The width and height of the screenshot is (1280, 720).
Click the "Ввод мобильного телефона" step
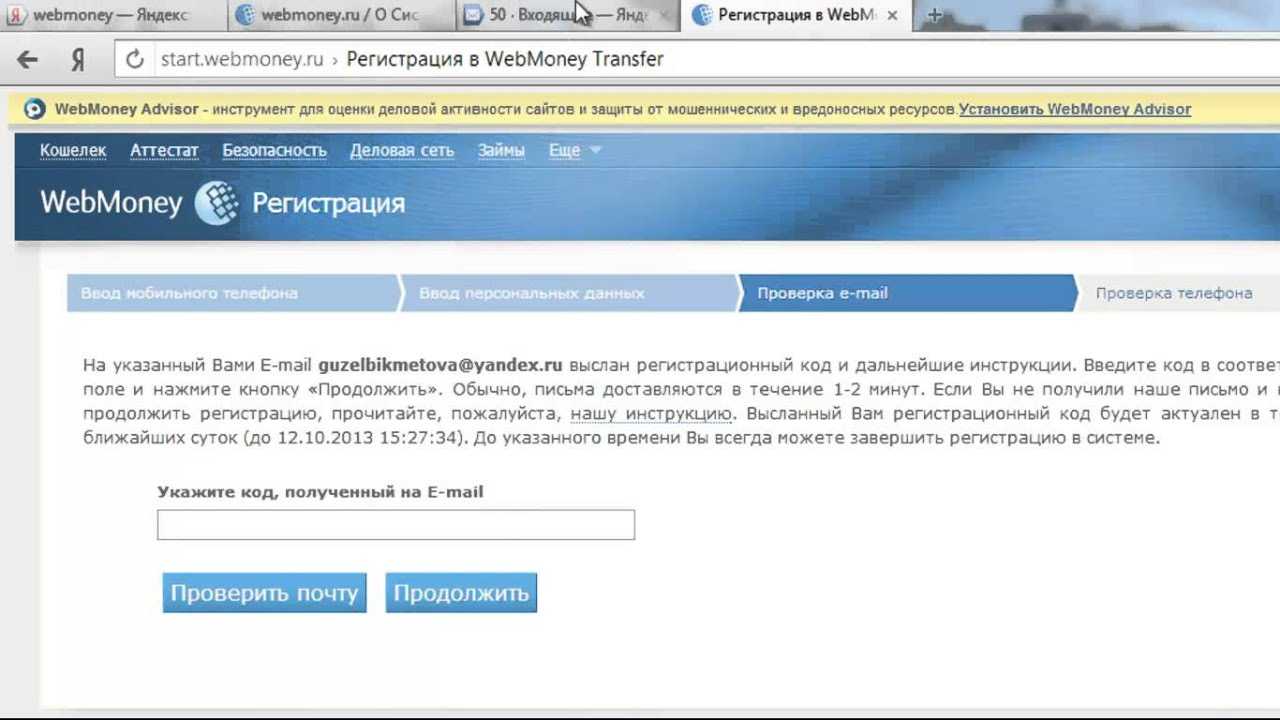pyautogui.click(x=232, y=293)
